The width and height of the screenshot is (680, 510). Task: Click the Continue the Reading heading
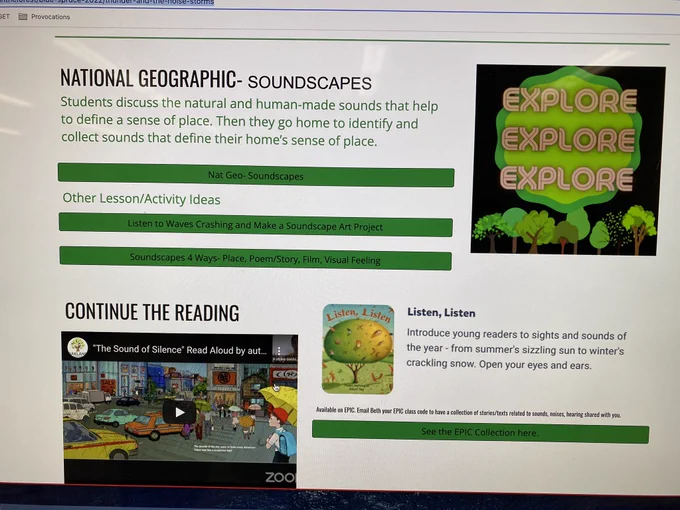[x=152, y=312]
